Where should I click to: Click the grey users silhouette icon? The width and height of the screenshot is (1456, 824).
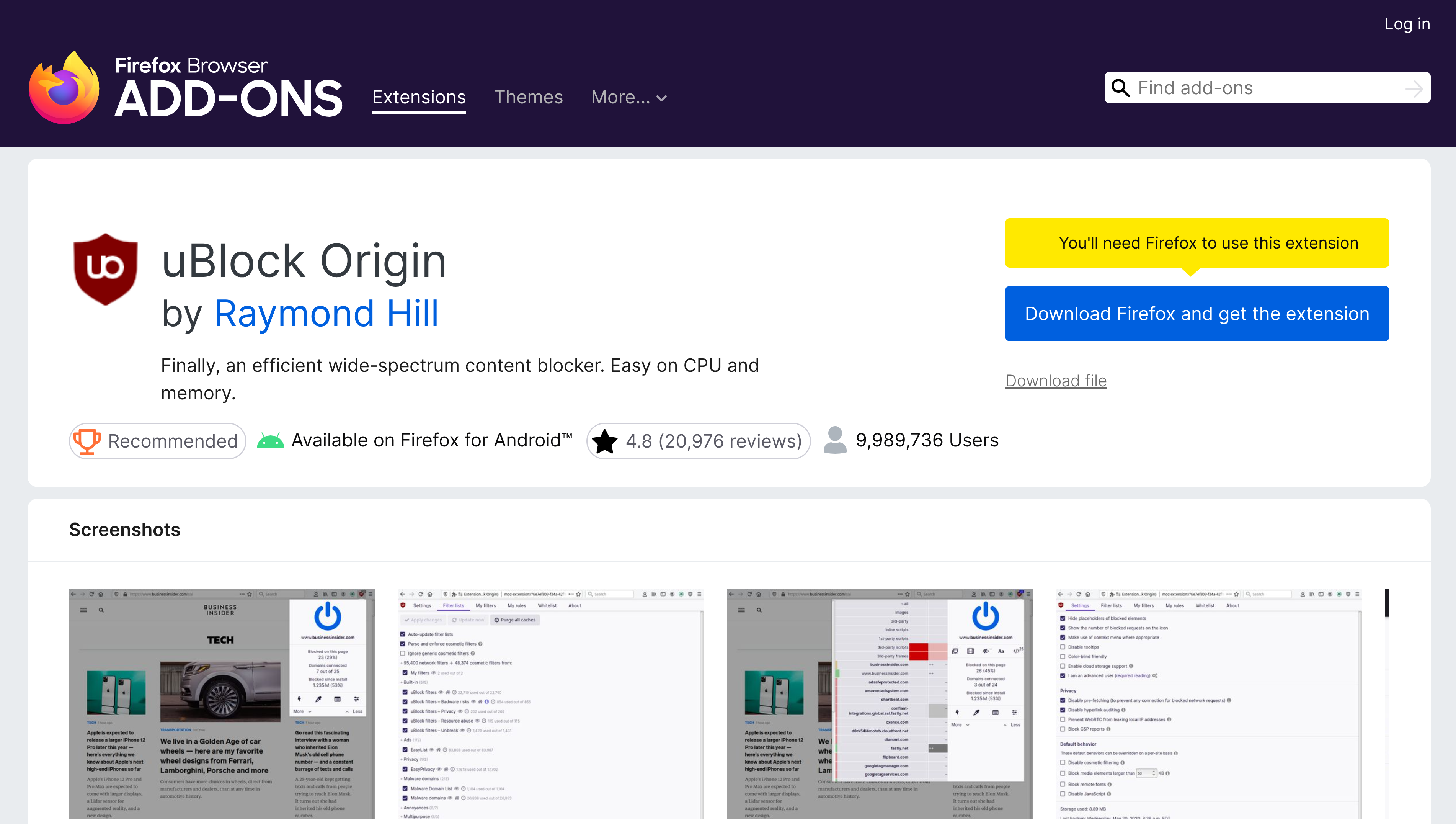[x=835, y=440]
